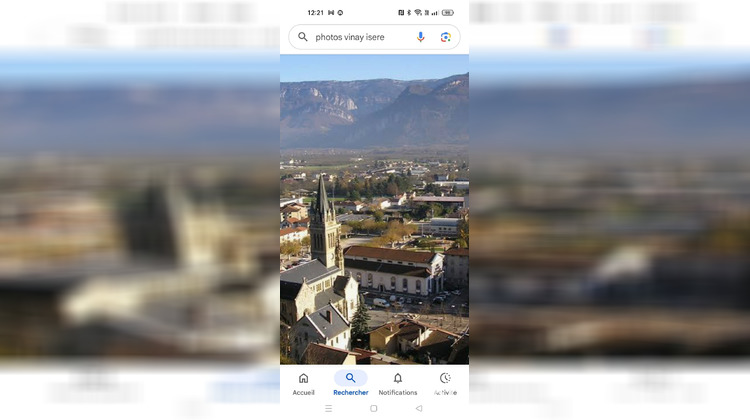750x420 pixels.
Task: Tap the battery indicator in status bar
Action: point(448,13)
